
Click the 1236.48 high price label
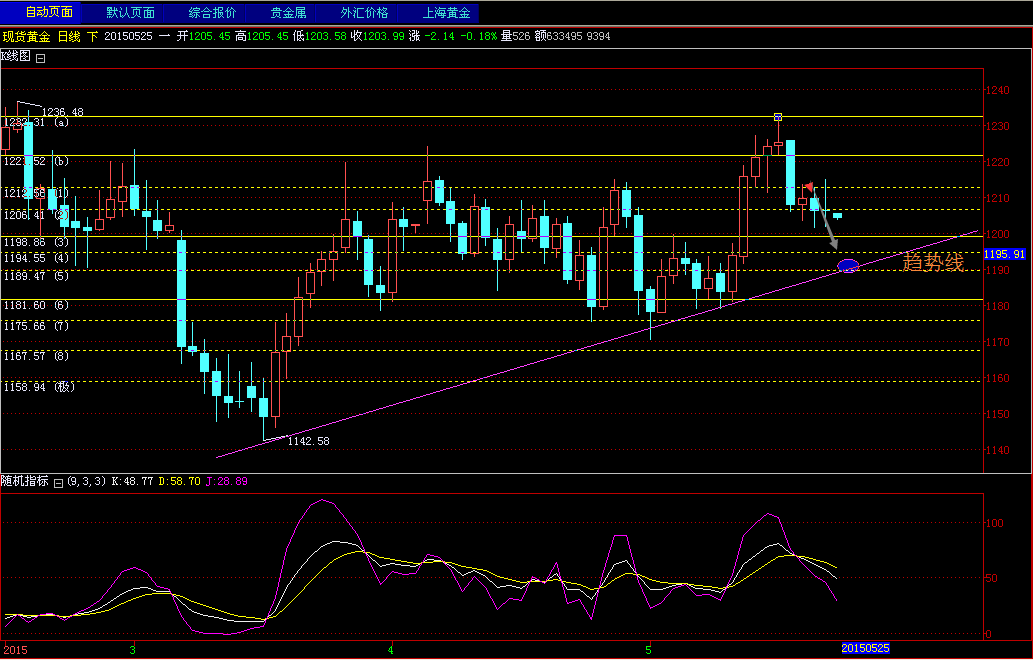[x=63, y=112]
